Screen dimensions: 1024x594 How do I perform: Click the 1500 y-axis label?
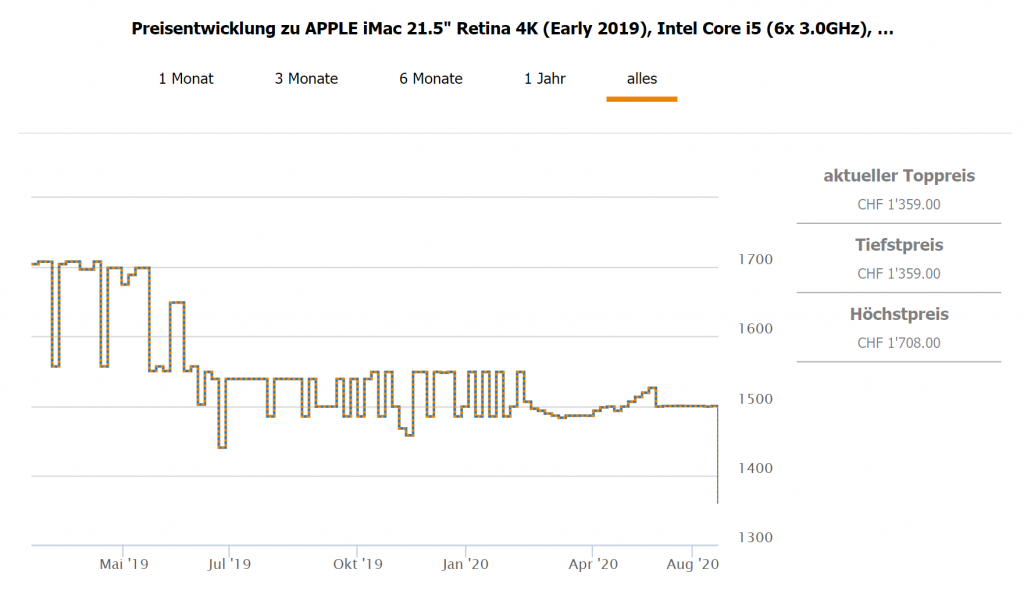757,399
